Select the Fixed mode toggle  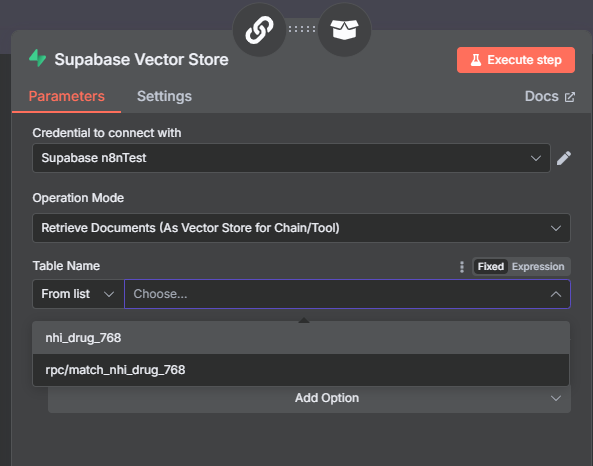491,267
